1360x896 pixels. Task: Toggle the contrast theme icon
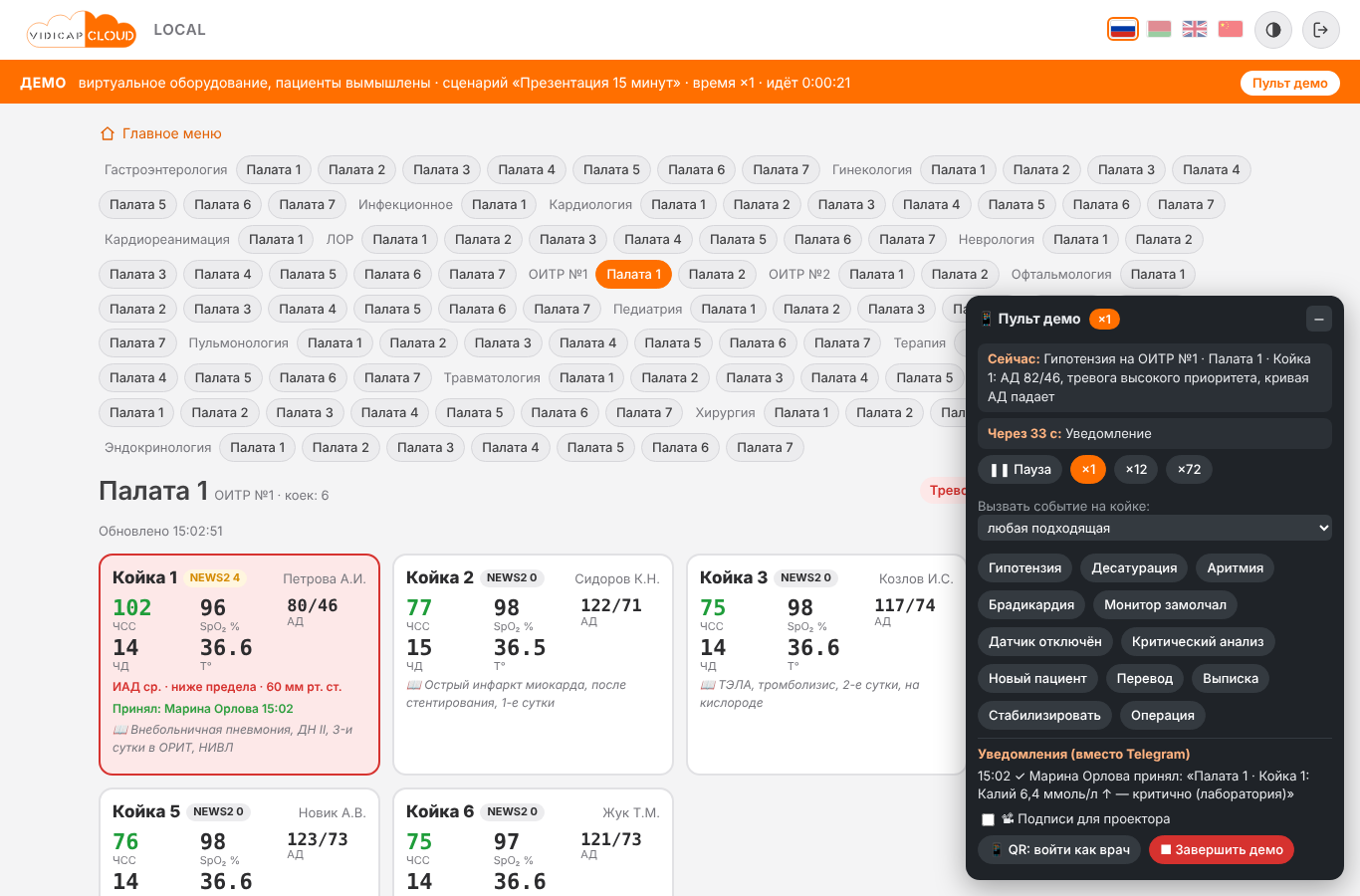point(1273,30)
